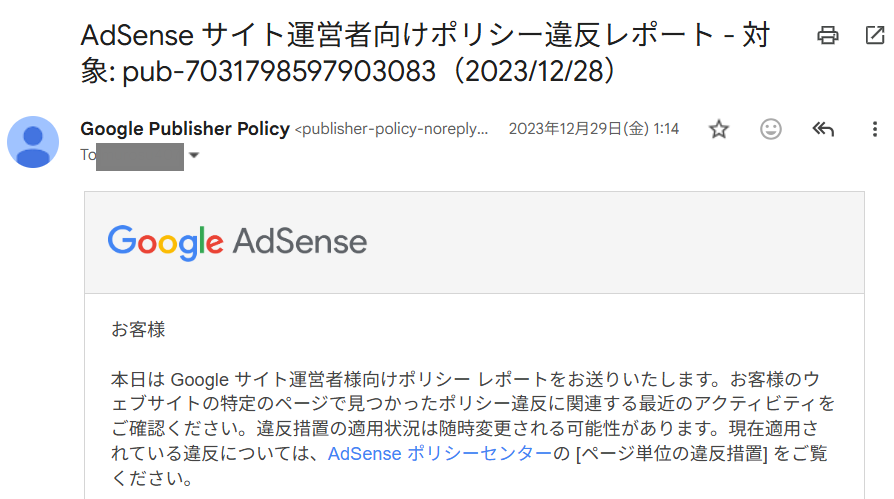Open the AdSense ポリシーセンター link
Image resolution: width=894 pixels, height=499 pixels.
coord(440,453)
